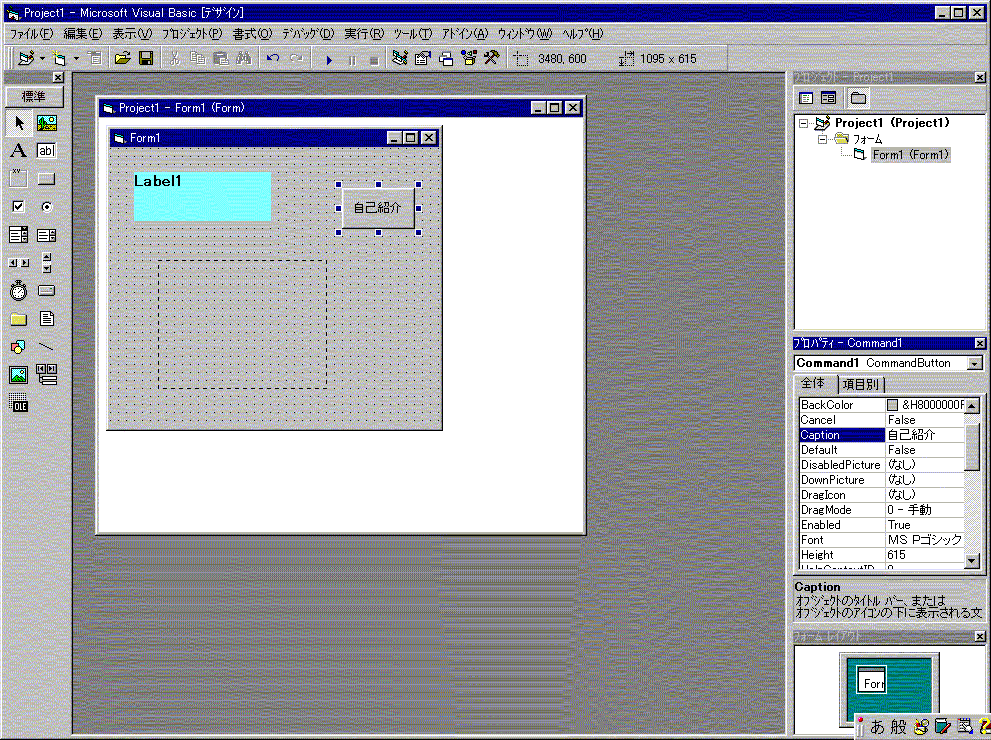Screen dimensions: 991x740
Task: Select the OptionButton tool in the toolbox
Action: point(46,207)
